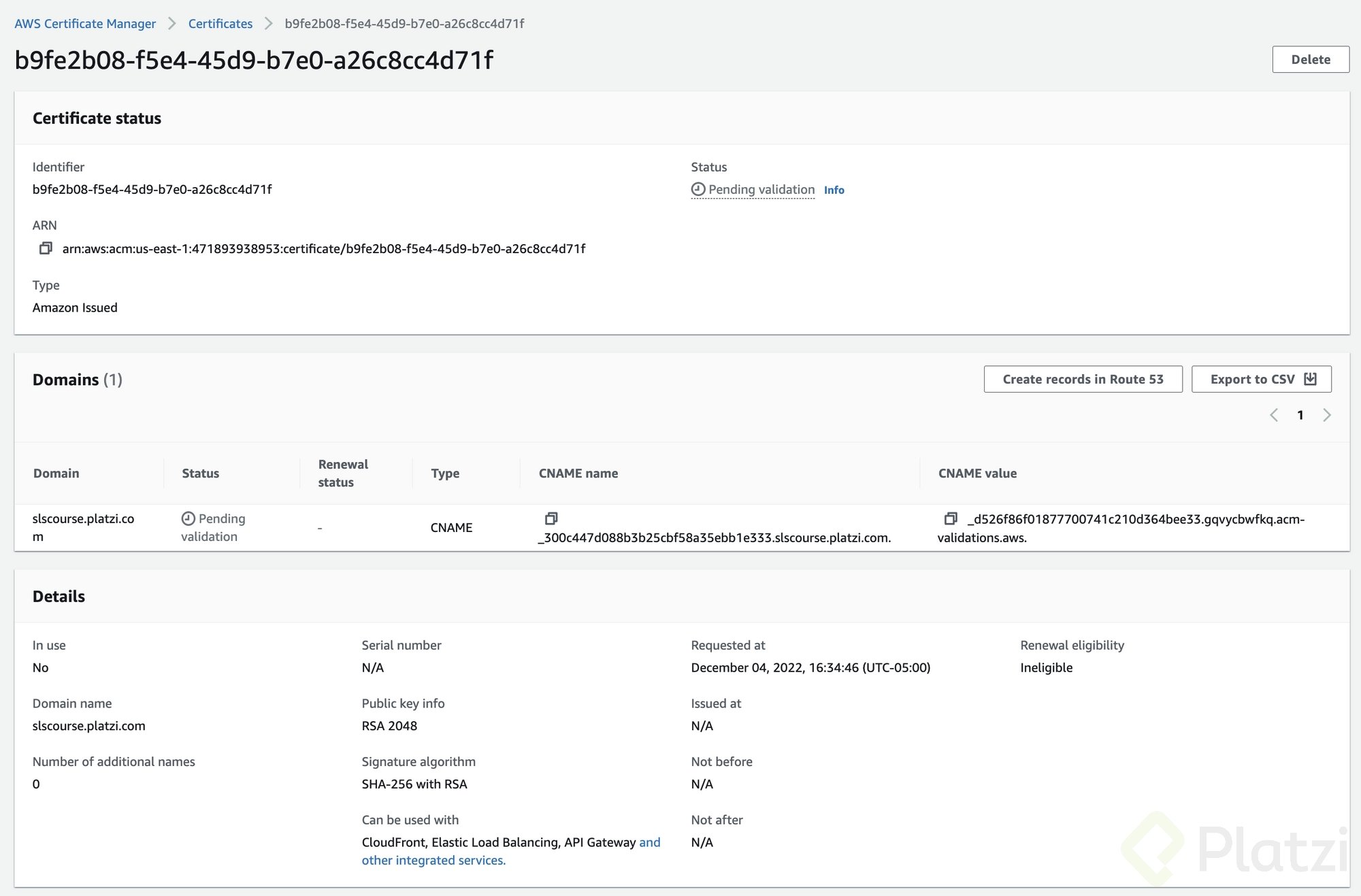Create records in Route 53
Screen dimensions: 1361x896
(1083, 379)
